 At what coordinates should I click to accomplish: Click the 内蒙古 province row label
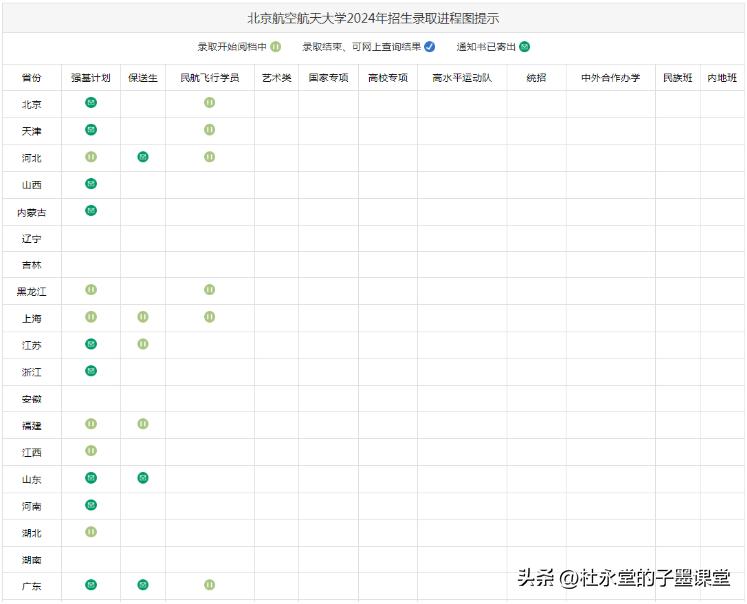pyautogui.click(x=32, y=212)
